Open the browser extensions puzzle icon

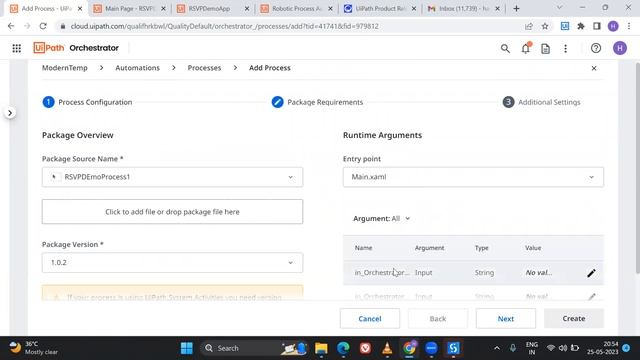[581, 26]
